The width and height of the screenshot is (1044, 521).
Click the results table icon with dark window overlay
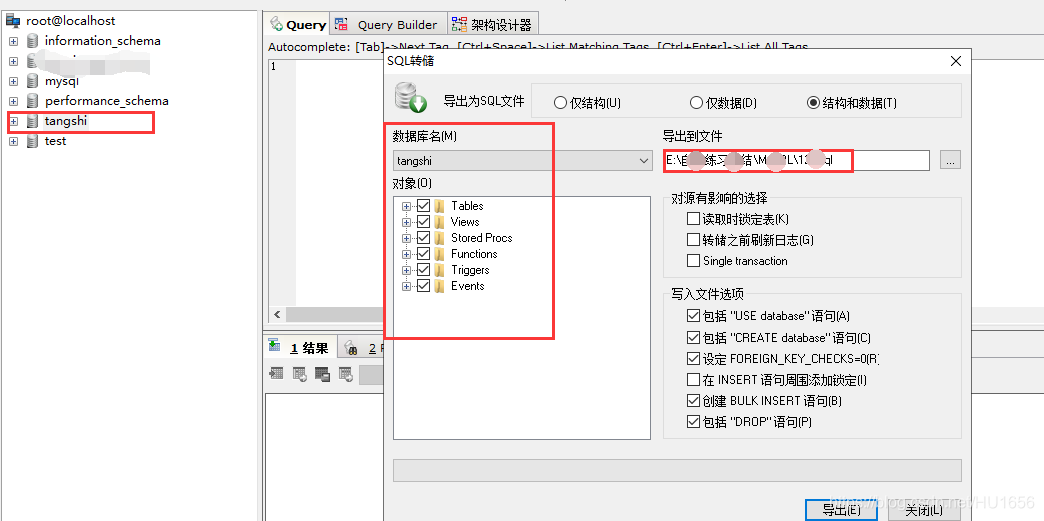click(322, 374)
